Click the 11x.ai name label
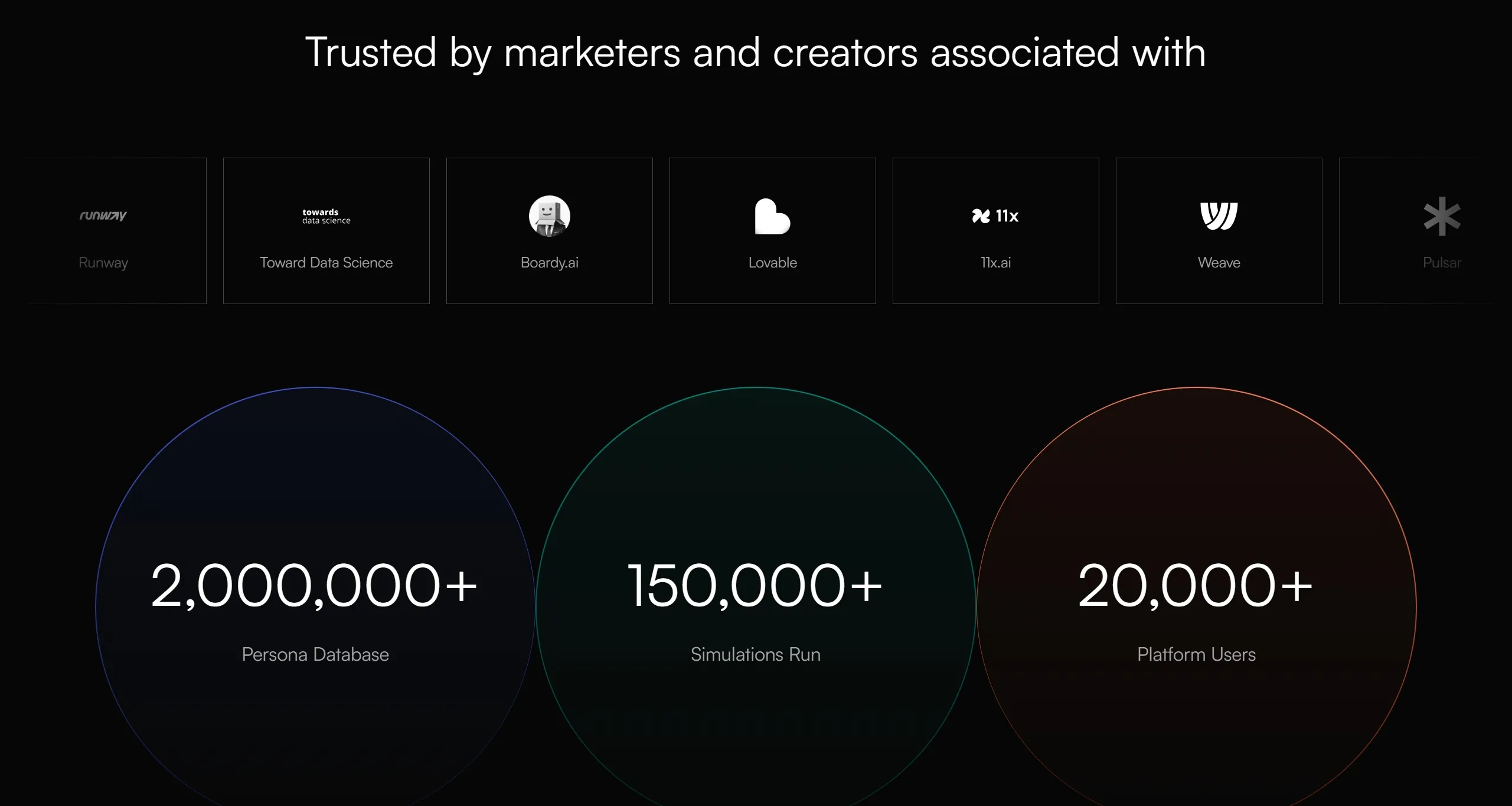Viewport: 1512px width, 806px height. pos(995,263)
